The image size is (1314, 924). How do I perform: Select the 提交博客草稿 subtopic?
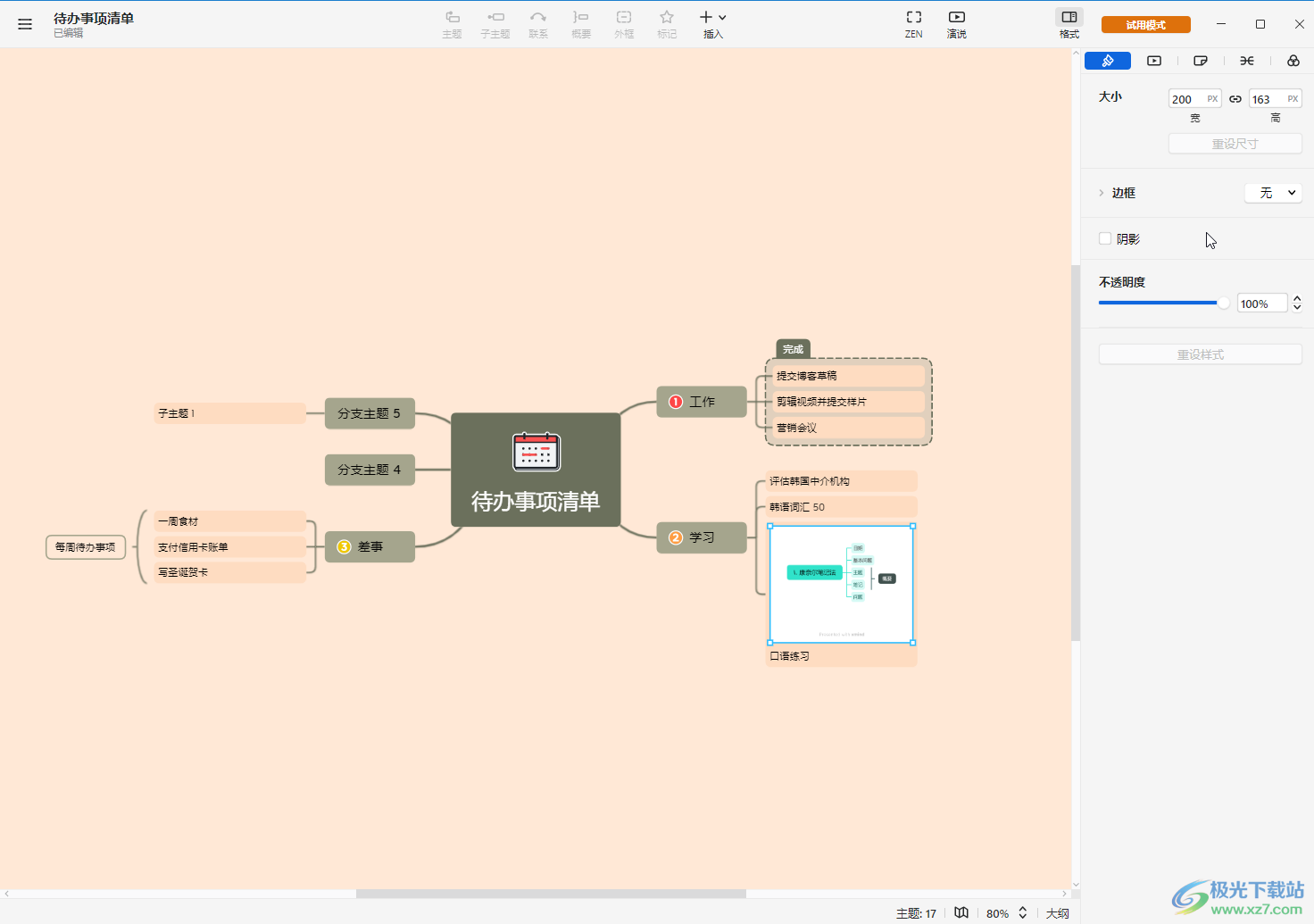coord(848,376)
